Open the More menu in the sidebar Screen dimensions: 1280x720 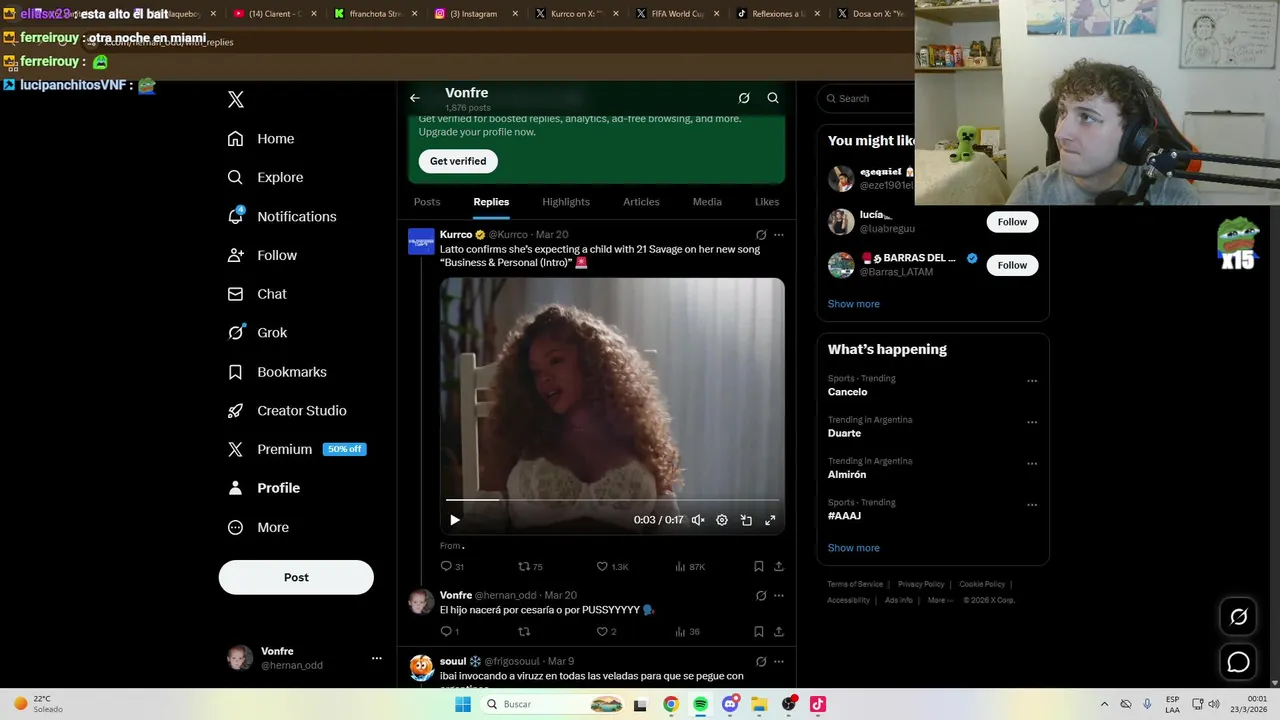[258, 527]
